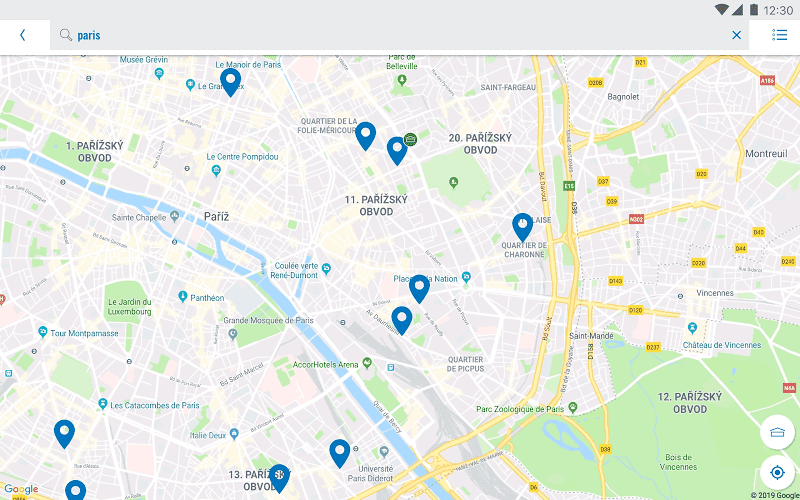The height and width of the screenshot is (500, 800).
Task: Tap the Vincennes label
Action: tap(715, 293)
